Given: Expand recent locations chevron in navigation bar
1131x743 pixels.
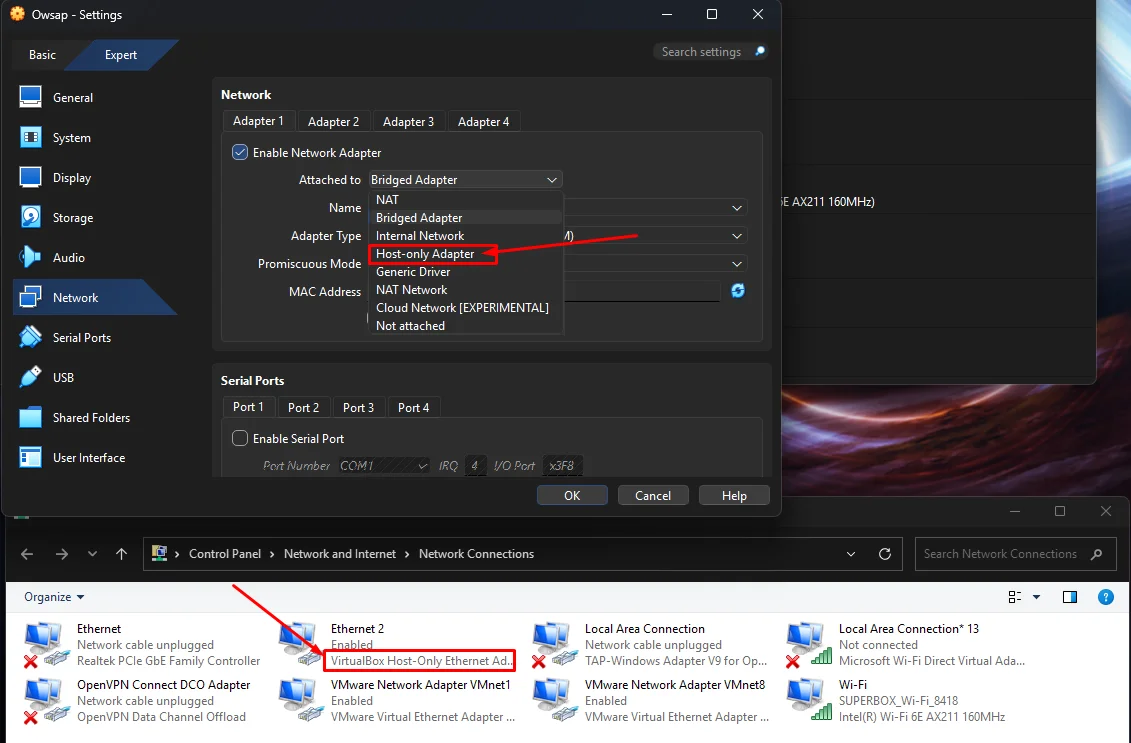Looking at the screenshot, I should coord(92,554).
